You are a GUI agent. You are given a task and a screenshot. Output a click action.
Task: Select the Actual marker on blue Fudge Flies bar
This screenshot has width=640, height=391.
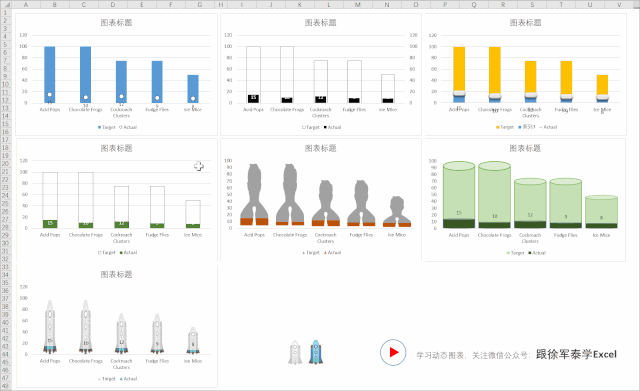(157, 98)
